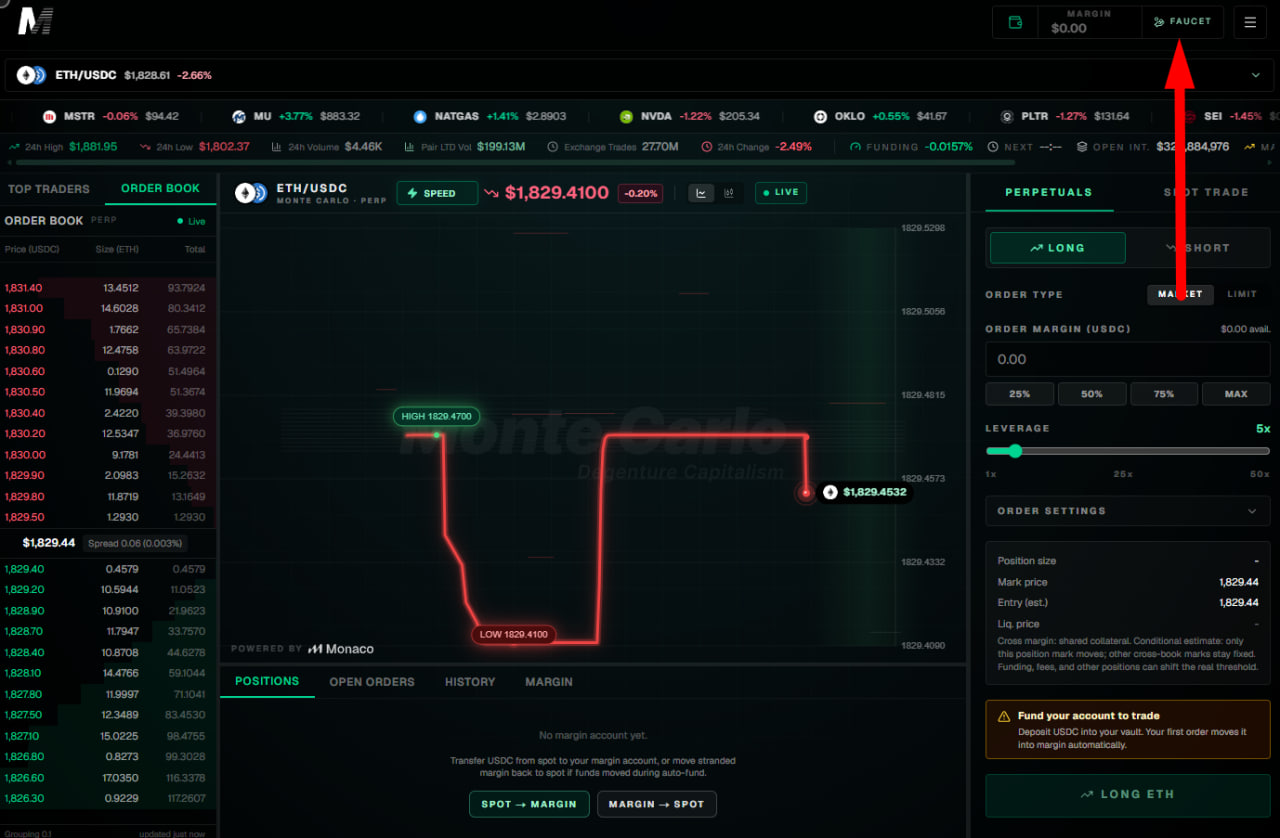Click the NATGAS ticker icon
Viewport: 1280px width, 838px height.
(420, 116)
